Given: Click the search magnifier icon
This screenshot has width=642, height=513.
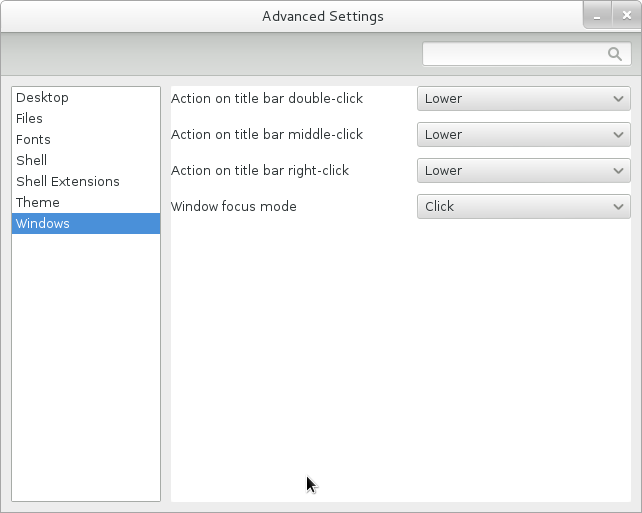Looking at the screenshot, I should [x=615, y=54].
